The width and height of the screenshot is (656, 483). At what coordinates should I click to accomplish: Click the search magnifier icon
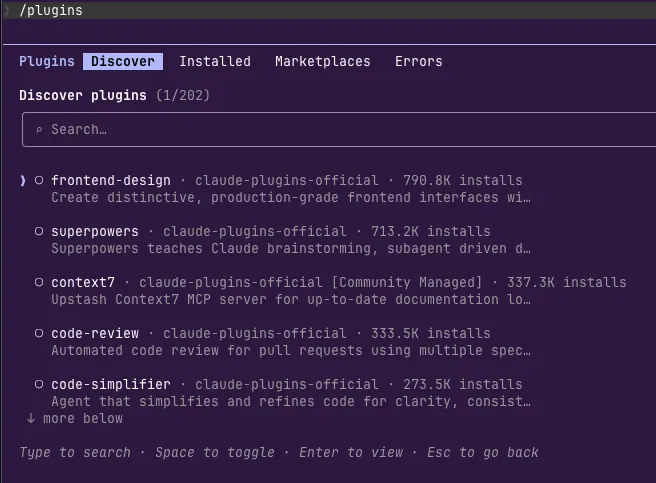(x=39, y=130)
